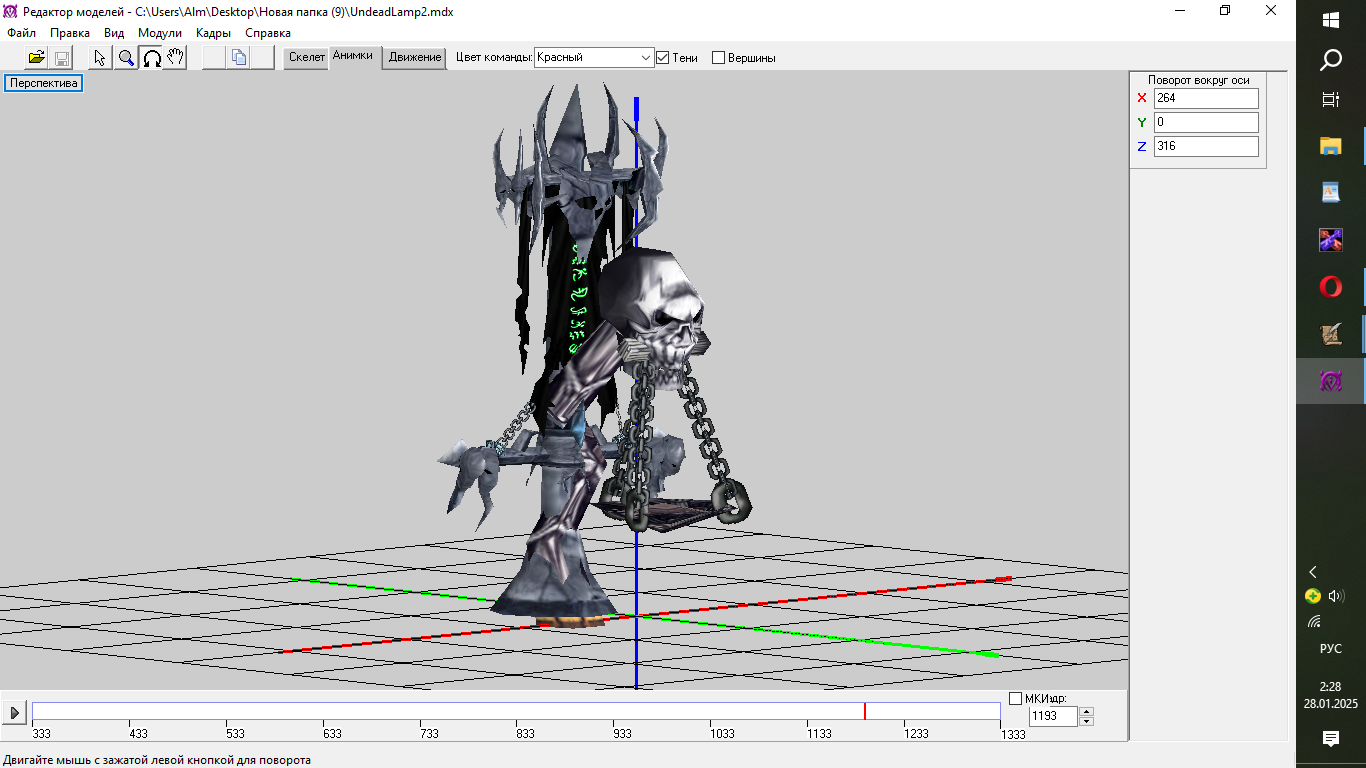Toggle the Тени shadows checkbox
1366x768 pixels.
(x=662, y=58)
